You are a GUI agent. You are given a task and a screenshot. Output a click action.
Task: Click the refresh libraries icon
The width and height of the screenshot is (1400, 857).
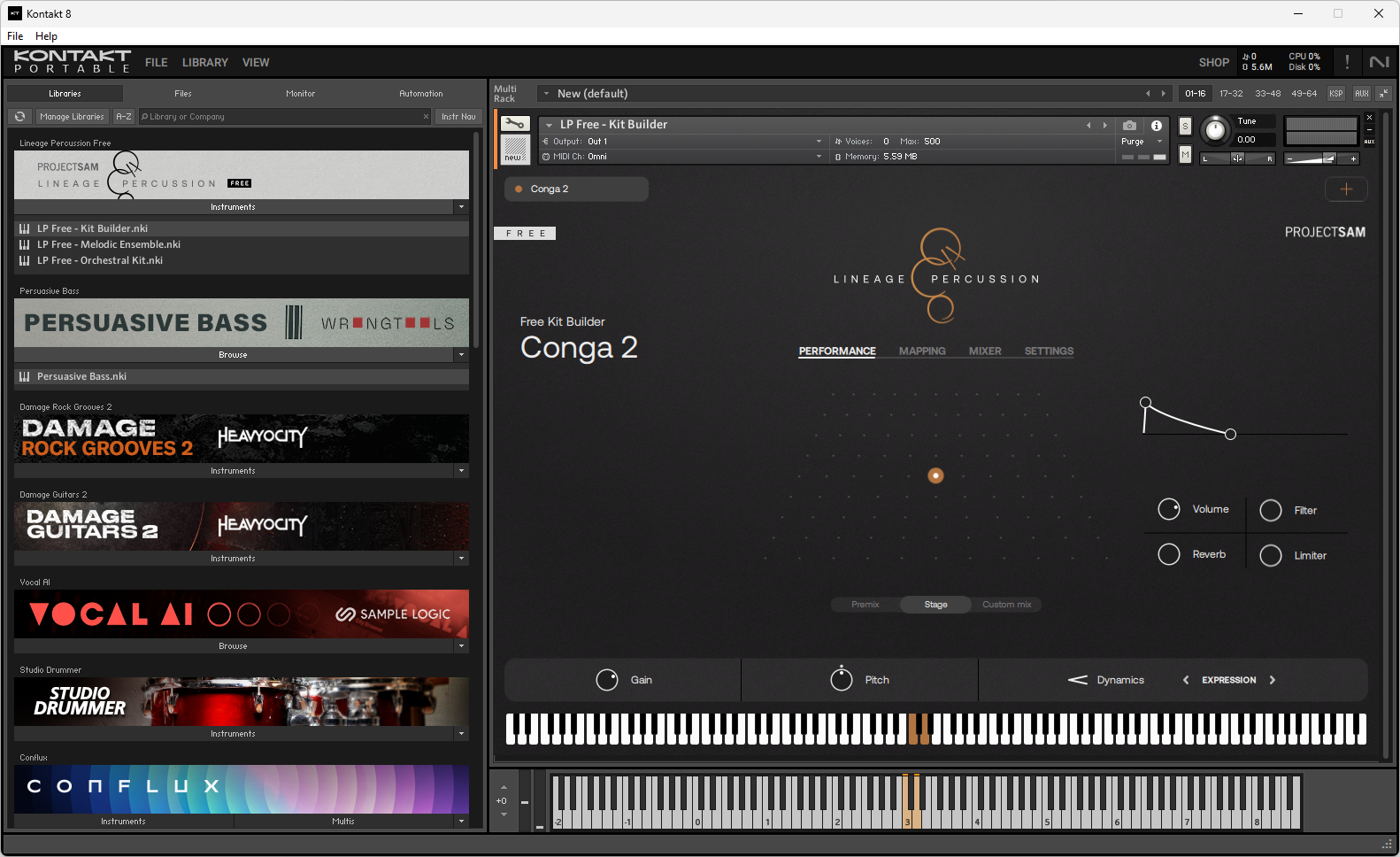coord(19,116)
